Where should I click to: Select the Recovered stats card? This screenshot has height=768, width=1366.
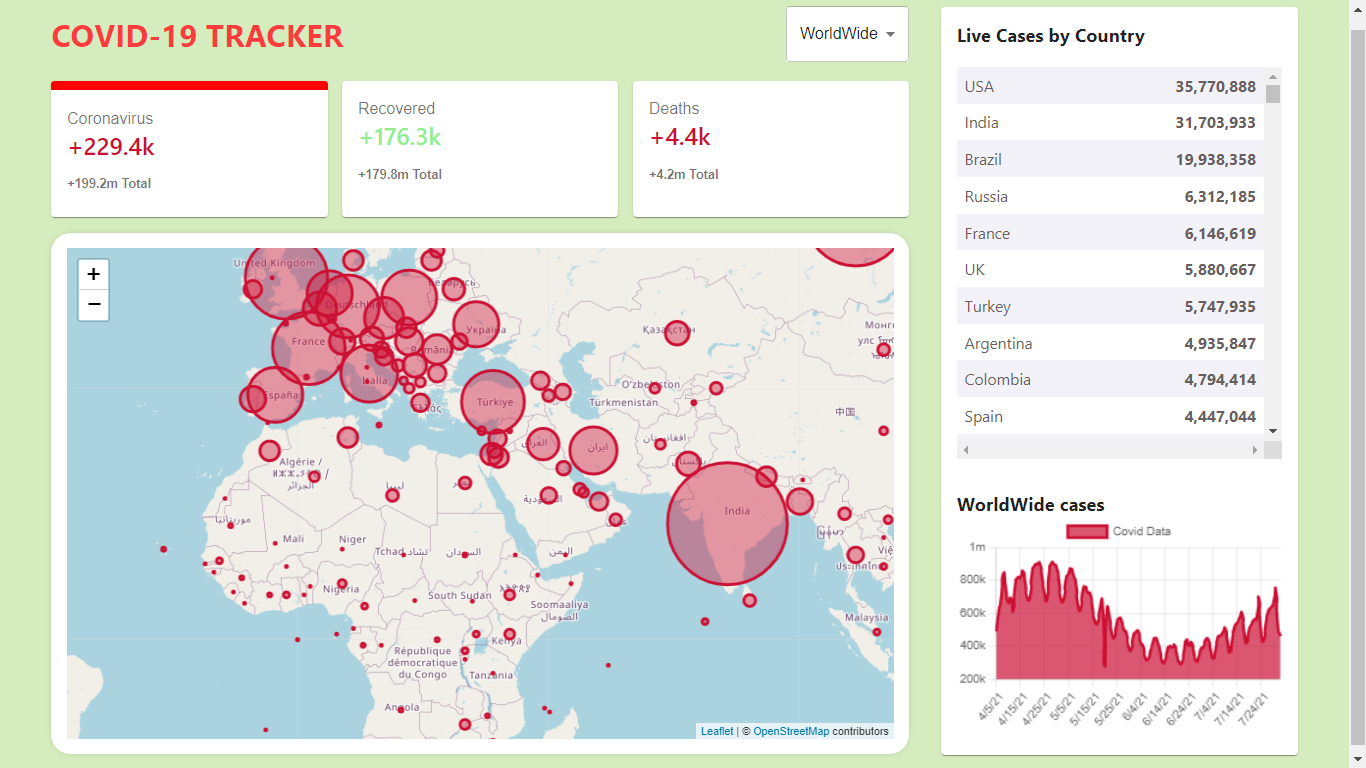click(480, 149)
